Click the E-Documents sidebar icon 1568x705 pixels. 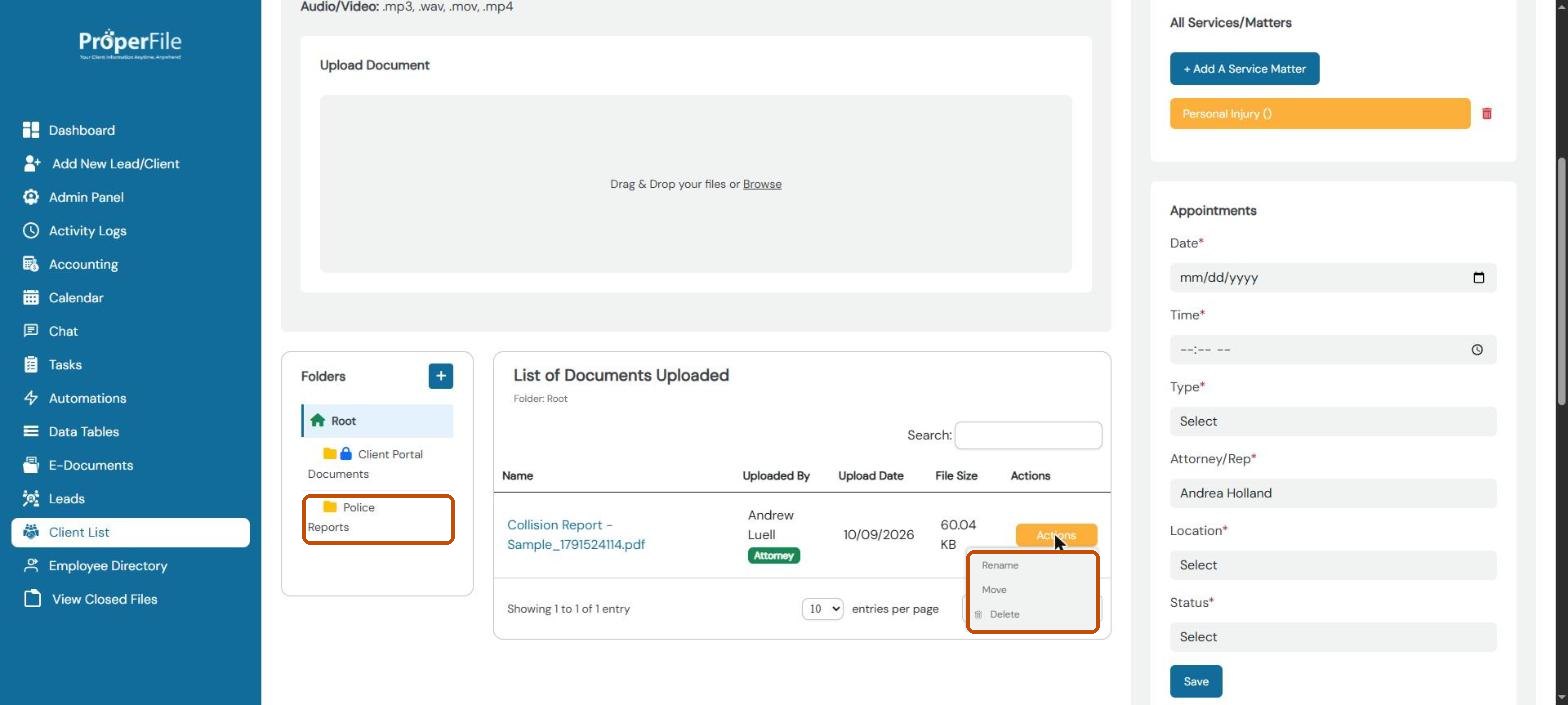pyautogui.click(x=31, y=465)
